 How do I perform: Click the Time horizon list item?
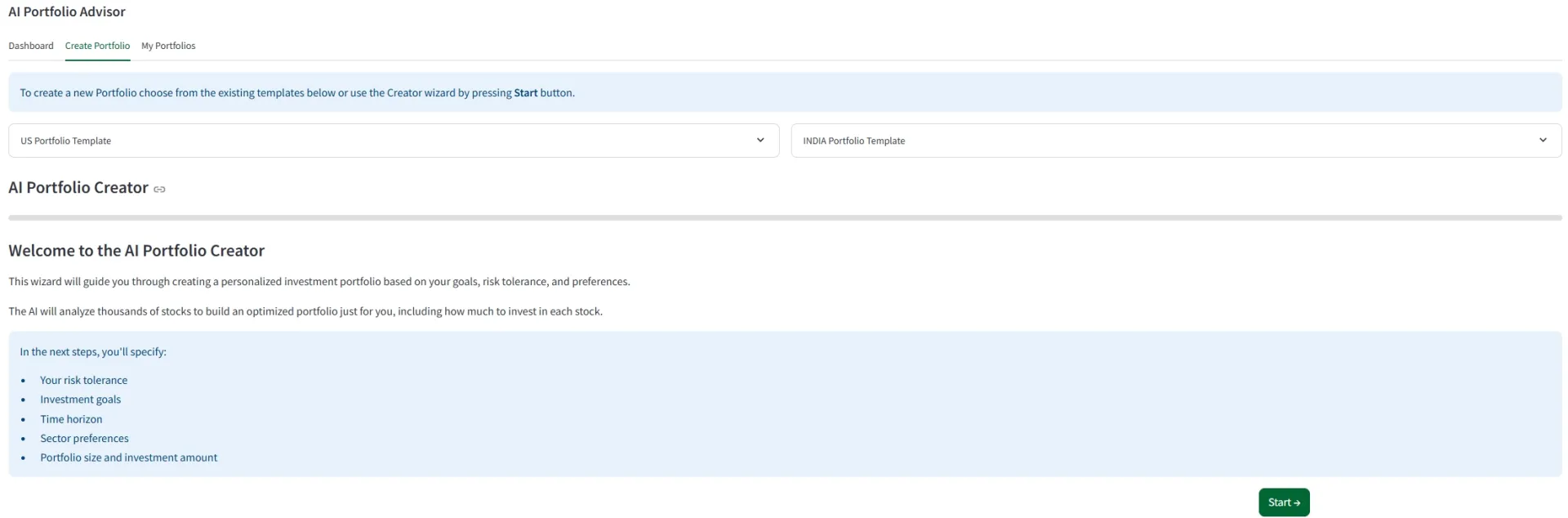pyautogui.click(x=71, y=419)
